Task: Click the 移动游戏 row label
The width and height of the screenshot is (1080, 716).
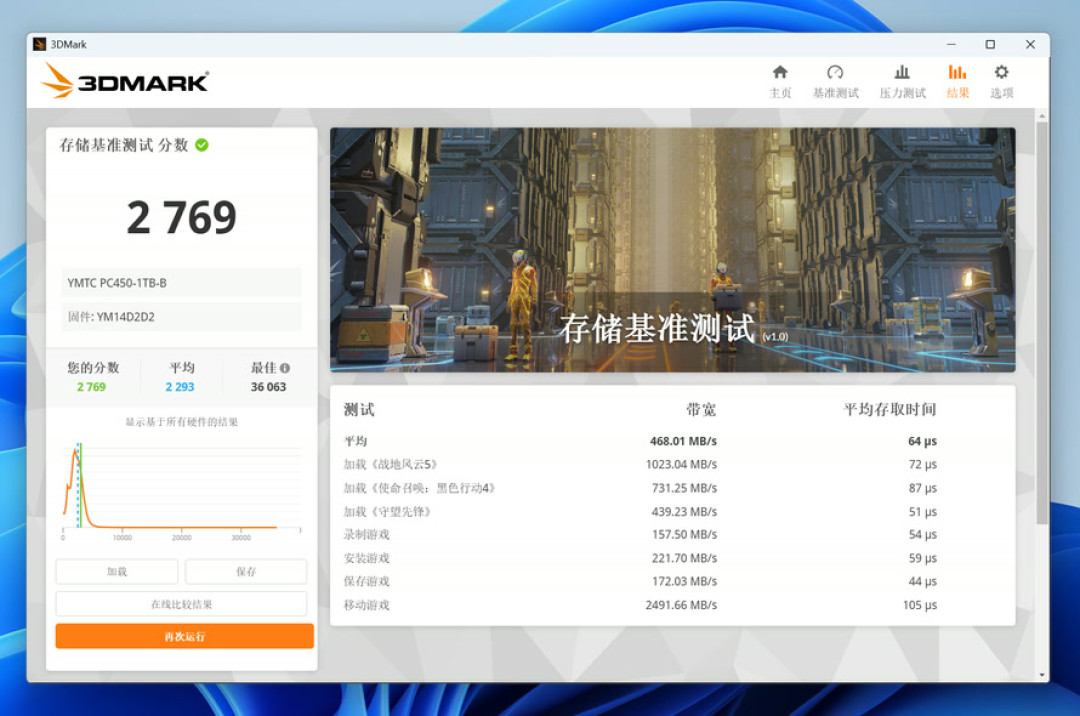Action: (366, 604)
